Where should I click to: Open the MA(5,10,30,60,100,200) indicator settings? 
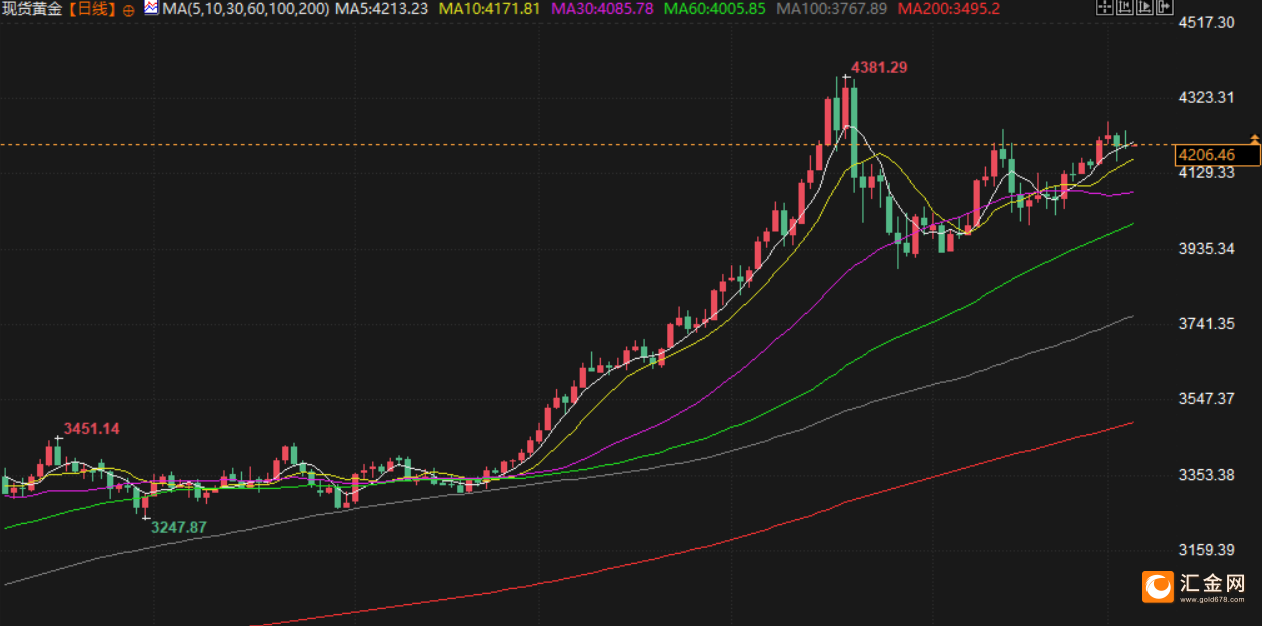[x=245, y=9]
